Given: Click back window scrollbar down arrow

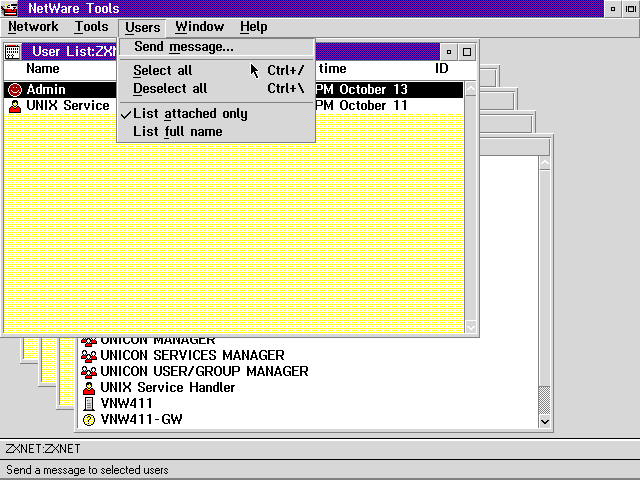Looking at the screenshot, I should [x=545, y=422].
